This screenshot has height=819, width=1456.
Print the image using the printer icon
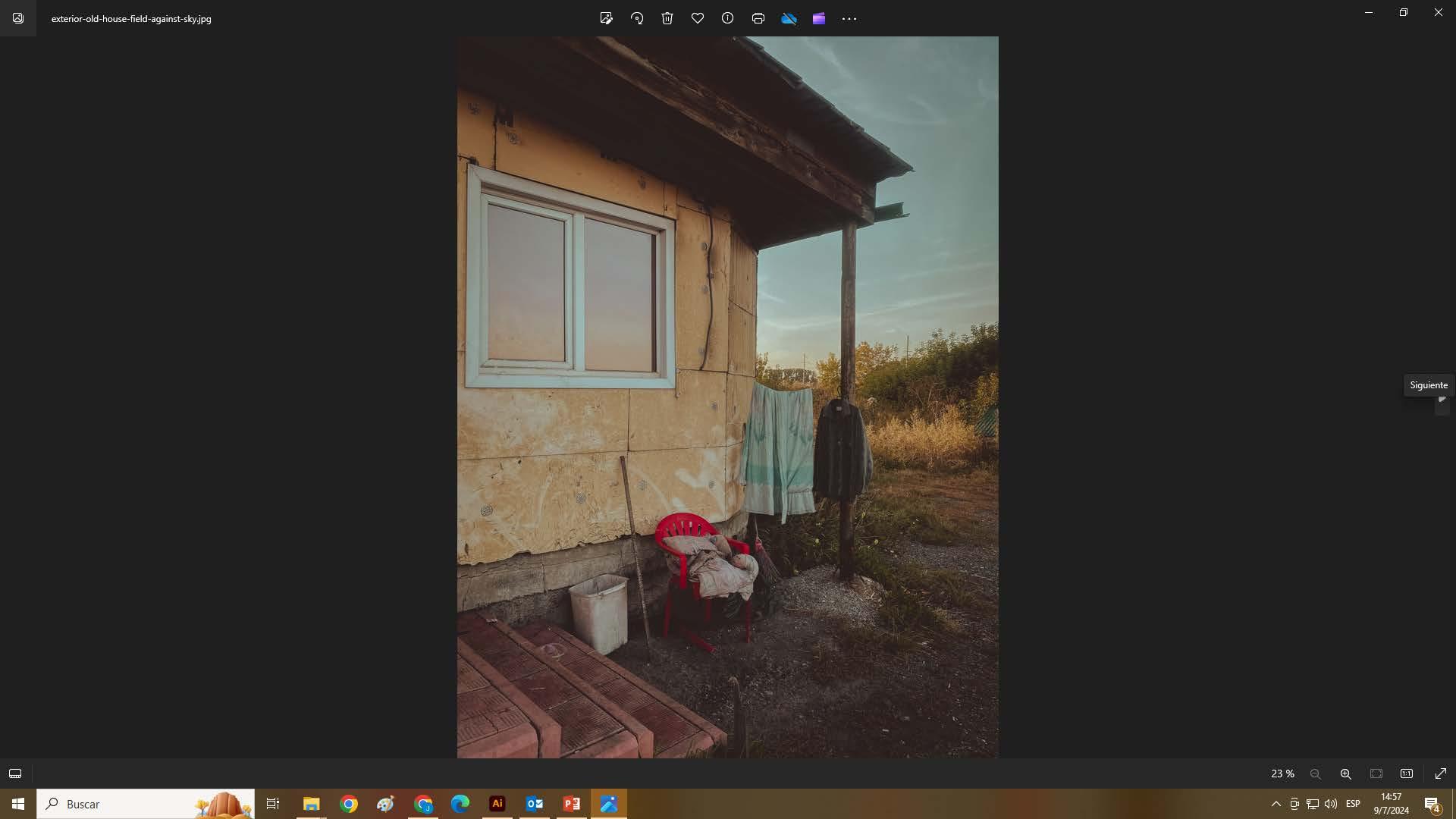tap(758, 18)
